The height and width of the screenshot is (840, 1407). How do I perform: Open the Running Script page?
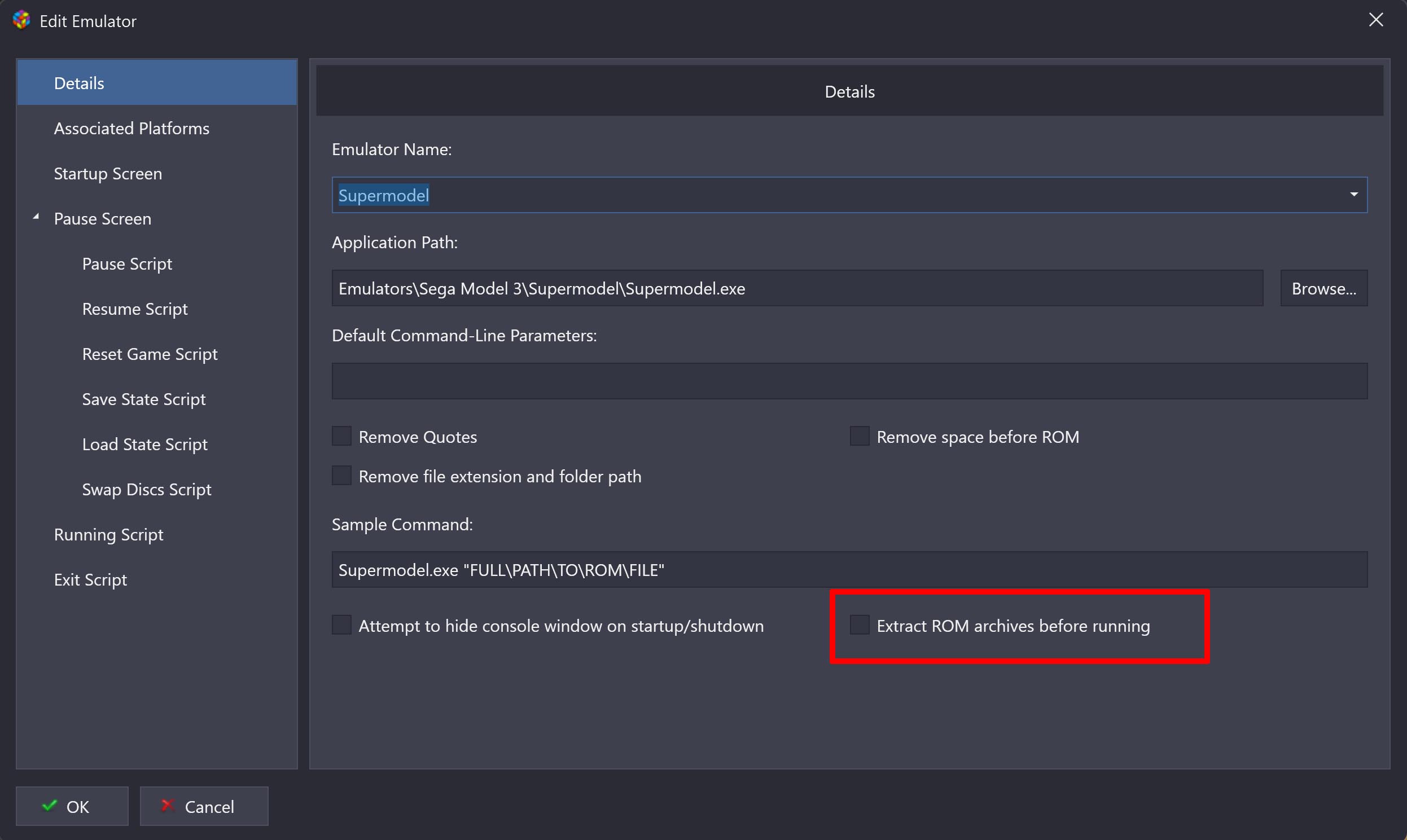click(x=108, y=535)
